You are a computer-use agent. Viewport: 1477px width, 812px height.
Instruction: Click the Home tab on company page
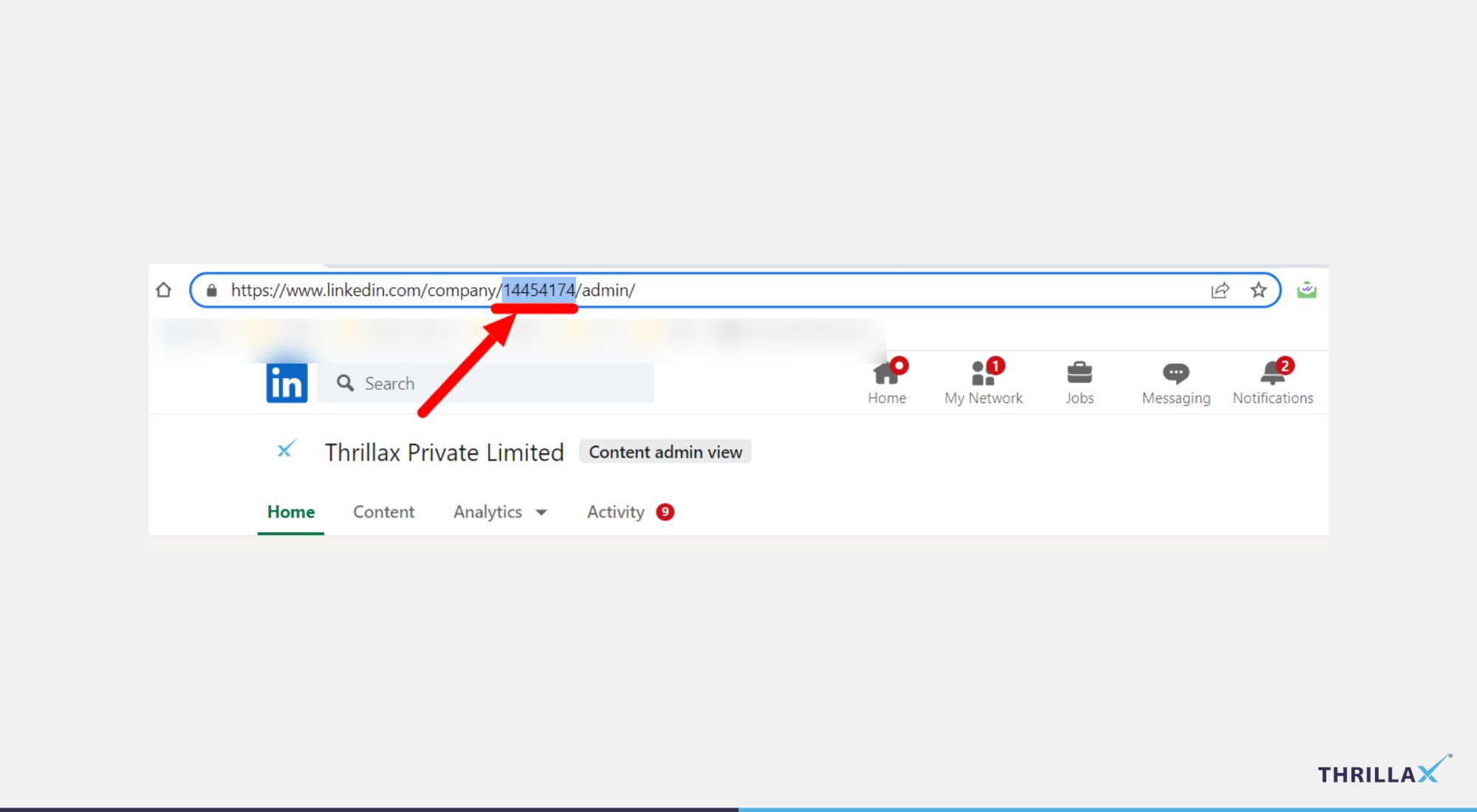pos(291,511)
